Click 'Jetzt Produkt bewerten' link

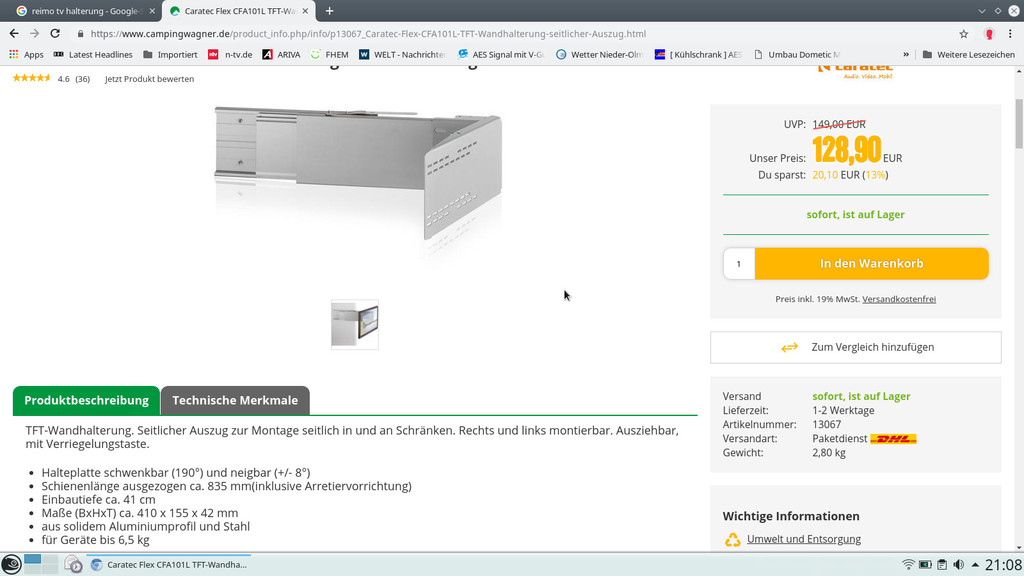coord(149,78)
